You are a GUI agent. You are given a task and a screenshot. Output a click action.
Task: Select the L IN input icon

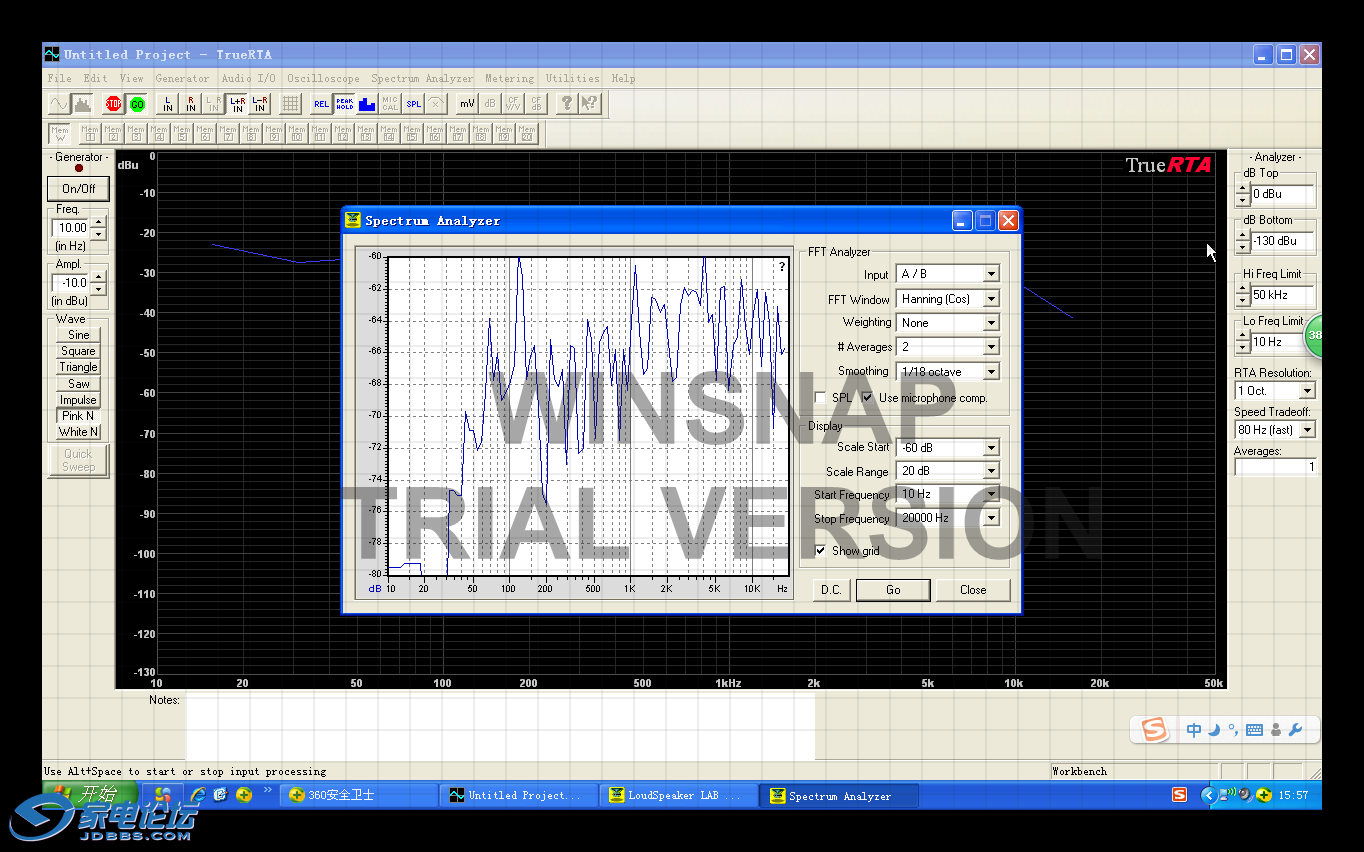coord(168,103)
